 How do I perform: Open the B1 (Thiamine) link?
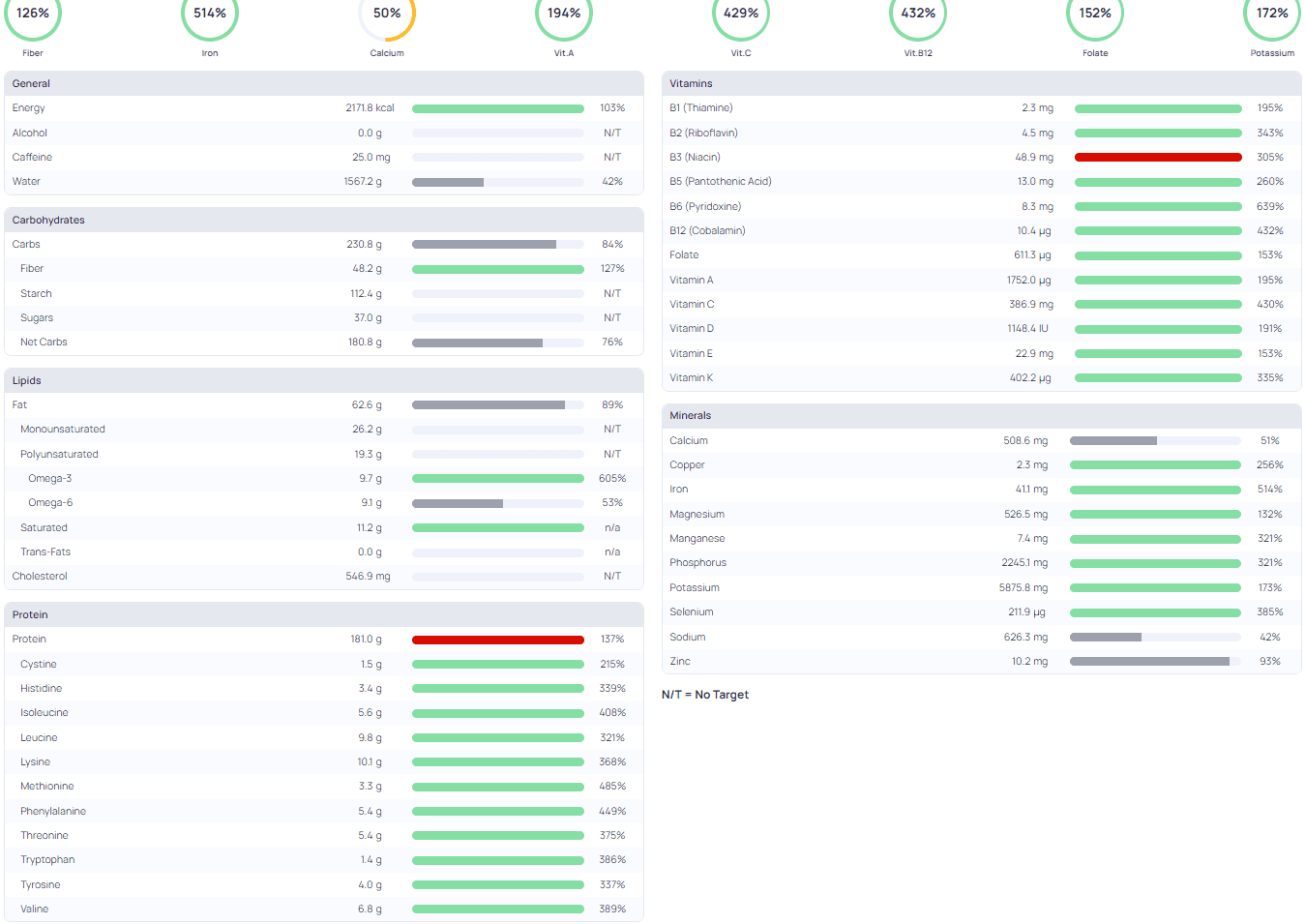[701, 108]
